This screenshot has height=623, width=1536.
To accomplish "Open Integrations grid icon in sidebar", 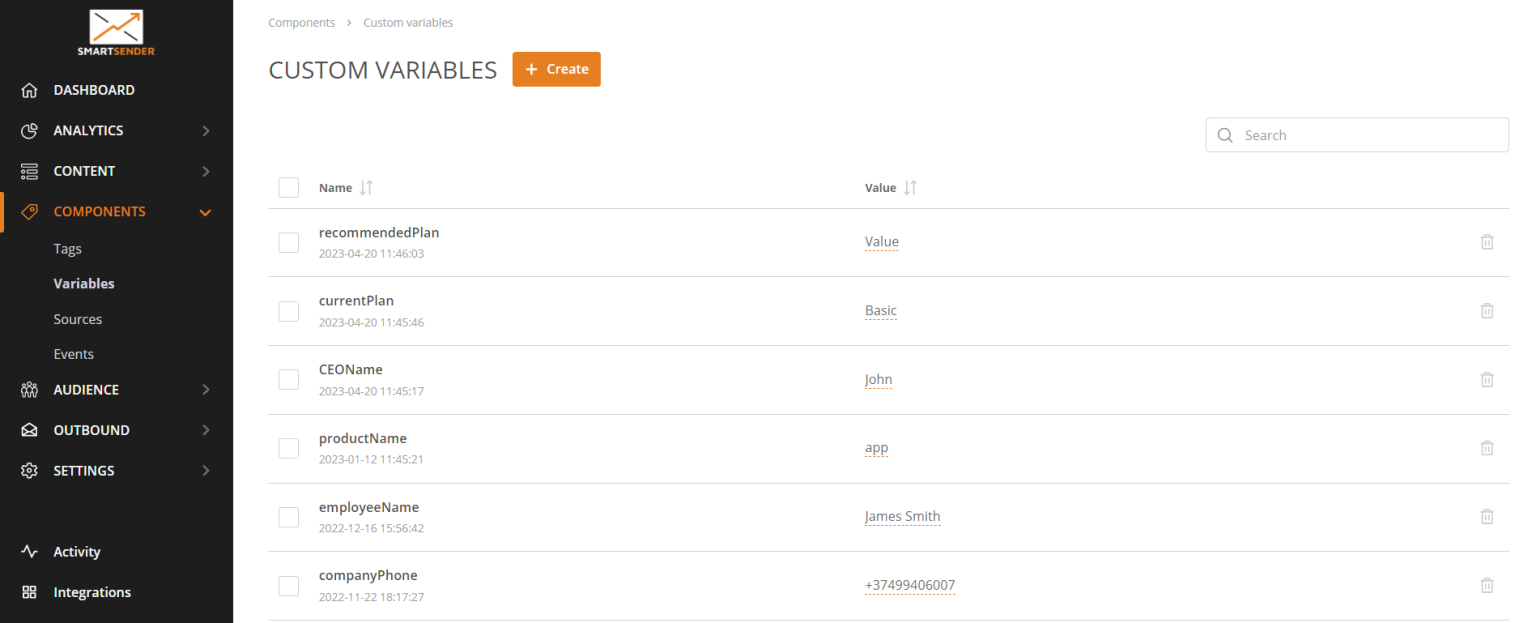I will [x=29, y=592].
